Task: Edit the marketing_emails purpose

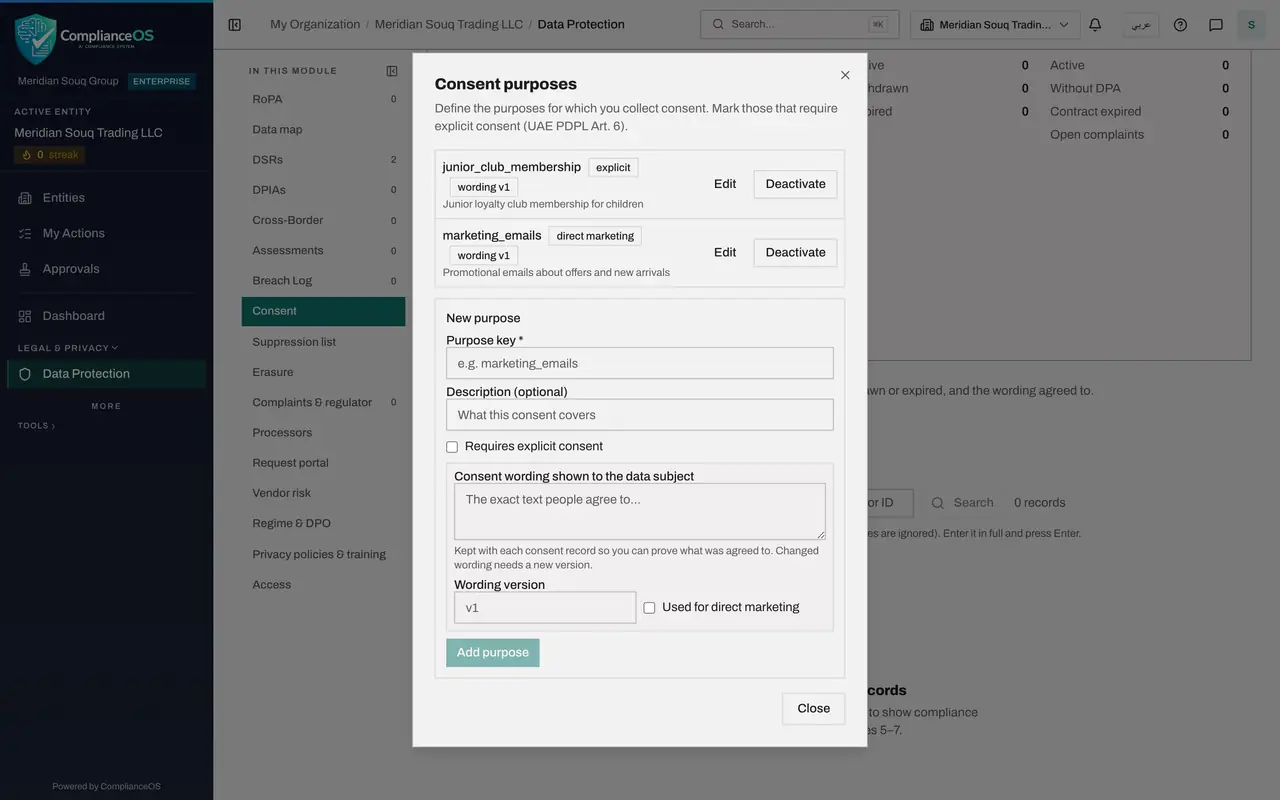Action: [x=725, y=252]
